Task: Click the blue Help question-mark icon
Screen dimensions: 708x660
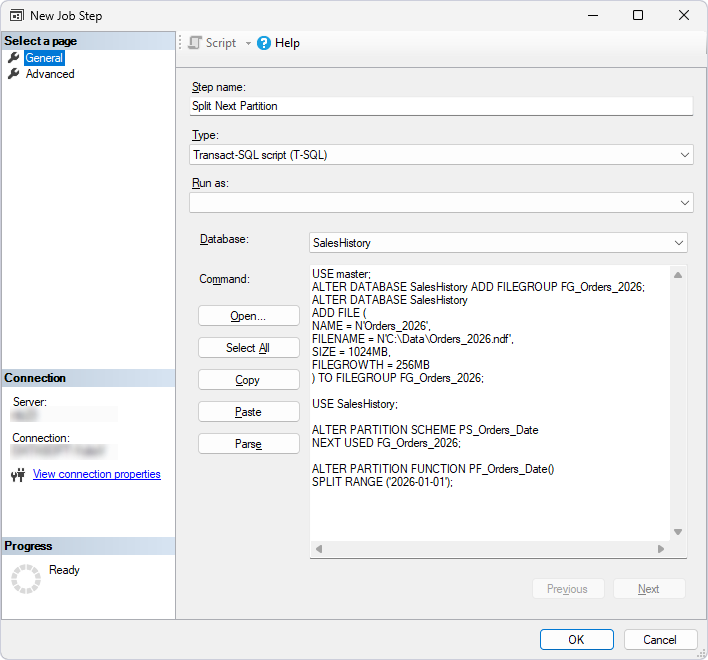Action: coord(264,43)
